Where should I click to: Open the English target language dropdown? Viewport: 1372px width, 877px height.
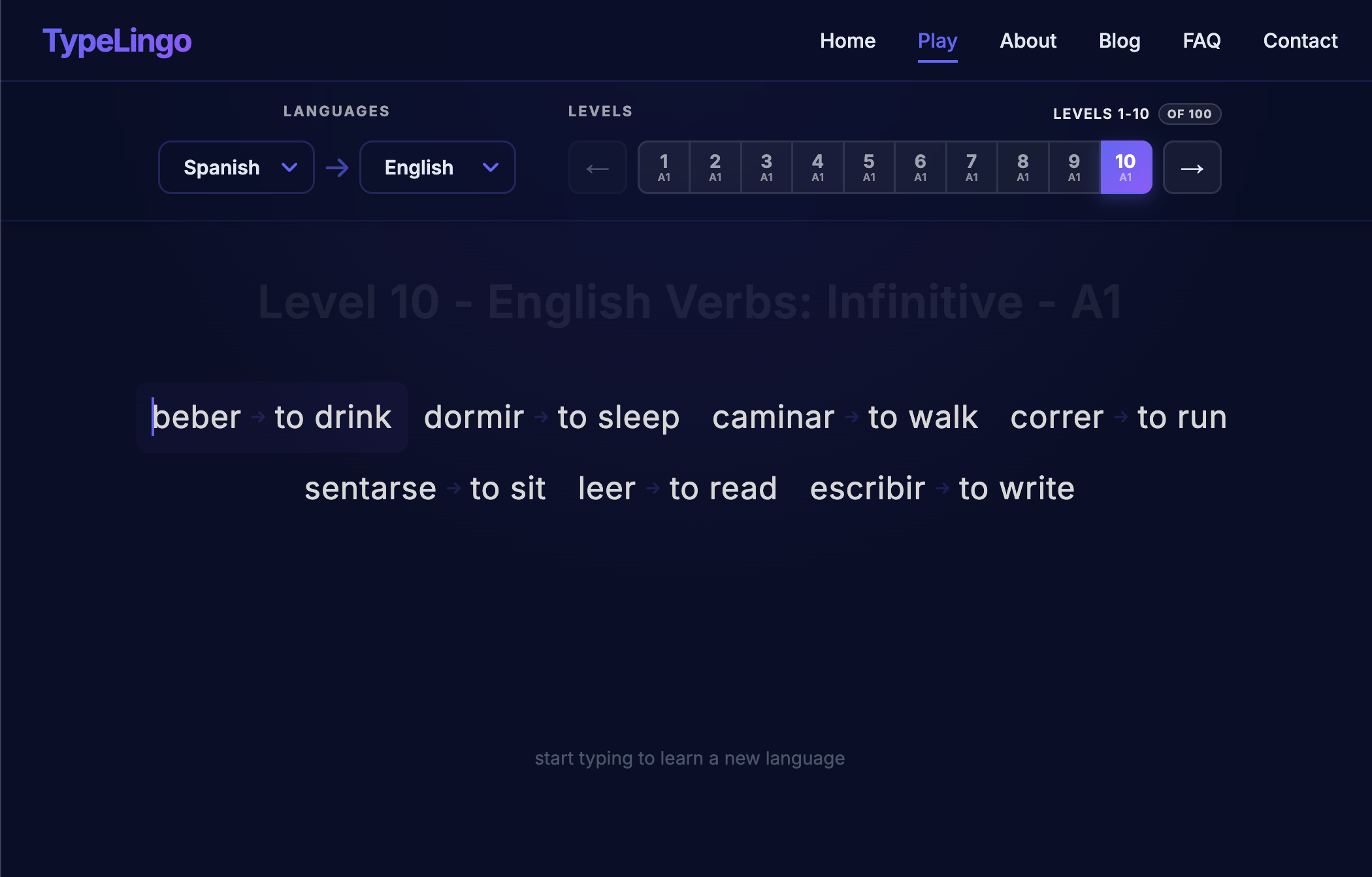click(x=438, y=168)
